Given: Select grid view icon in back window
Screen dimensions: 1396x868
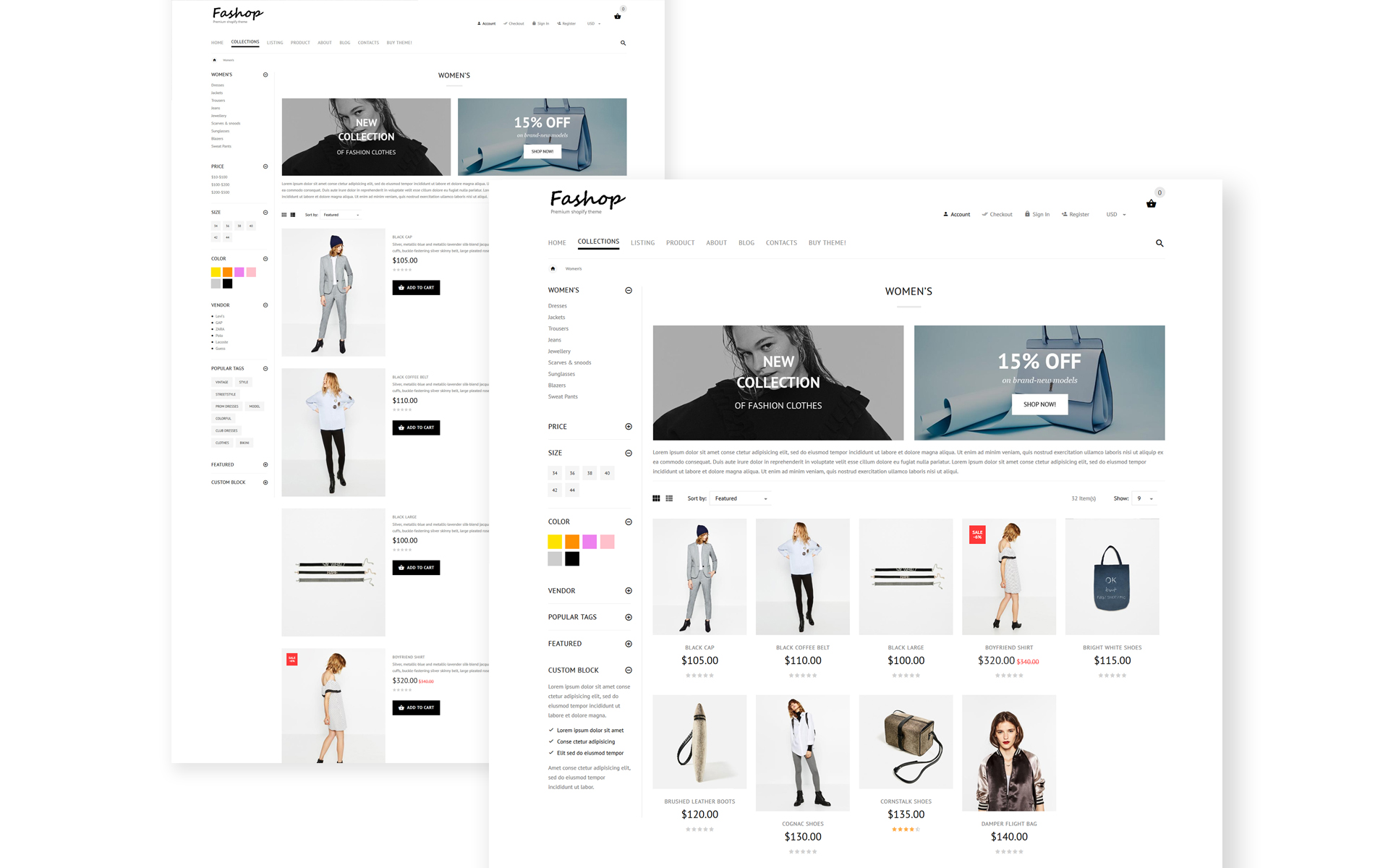Looking at the screenshot, I should pos(284,215).
